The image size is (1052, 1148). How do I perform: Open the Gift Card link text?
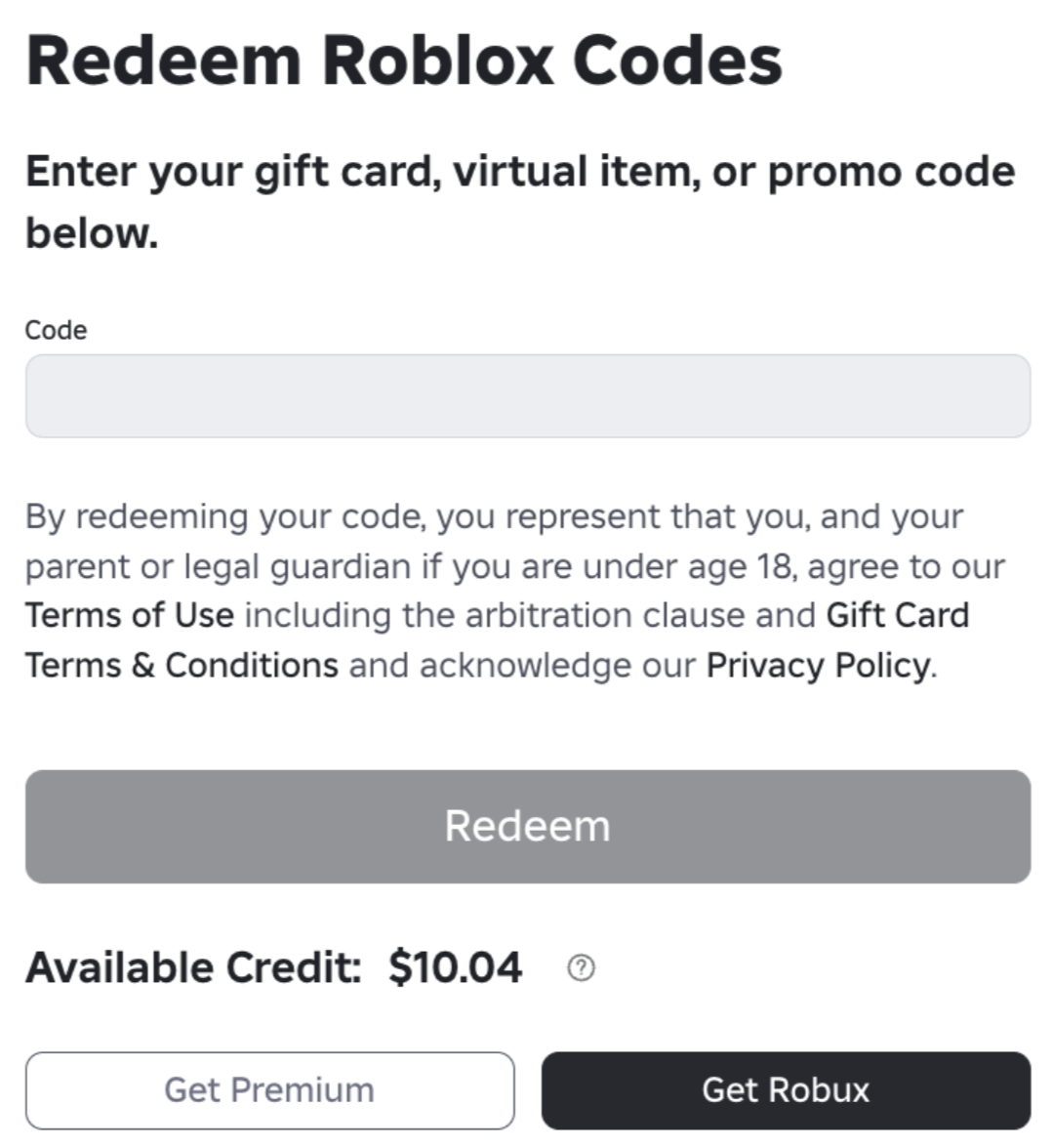pyautogui.click(x=898, y=615)
